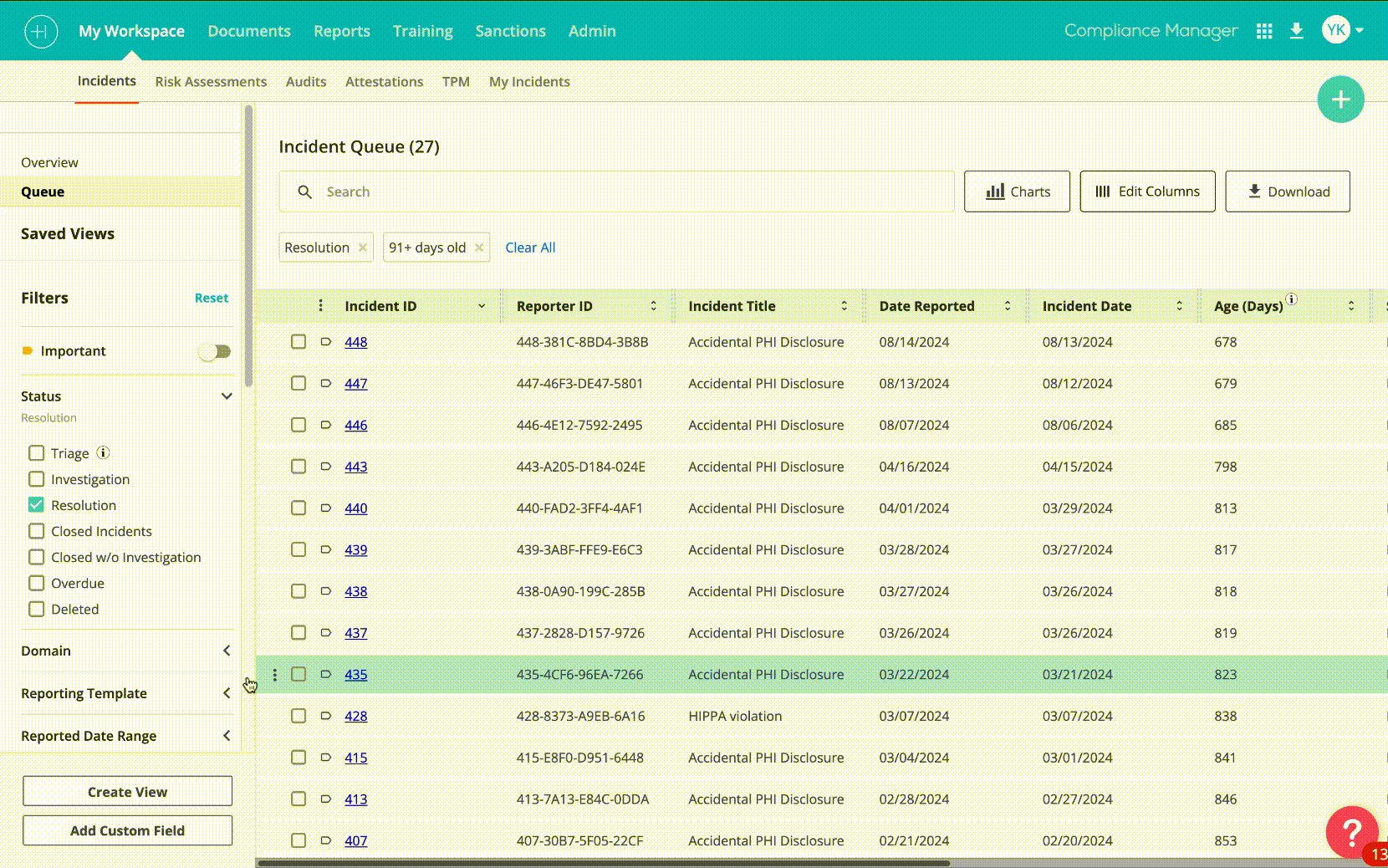Open the table header three-dot menu

320,306
